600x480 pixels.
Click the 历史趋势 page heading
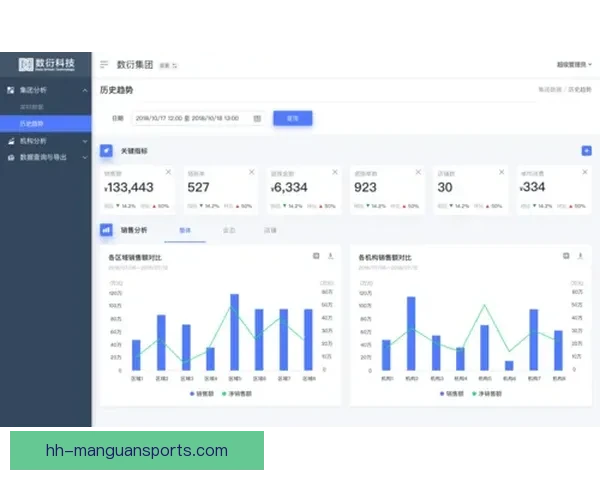click(x=116, y=90)
